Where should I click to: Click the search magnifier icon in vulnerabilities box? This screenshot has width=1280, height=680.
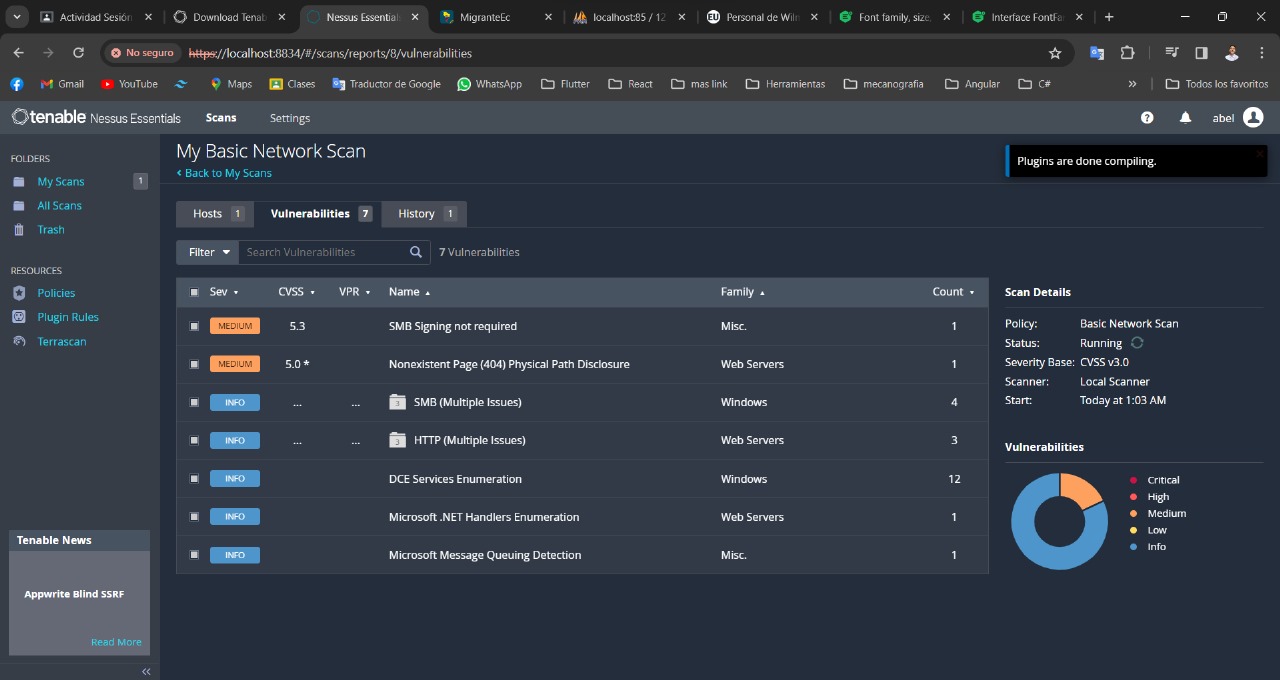pos(416,252)
